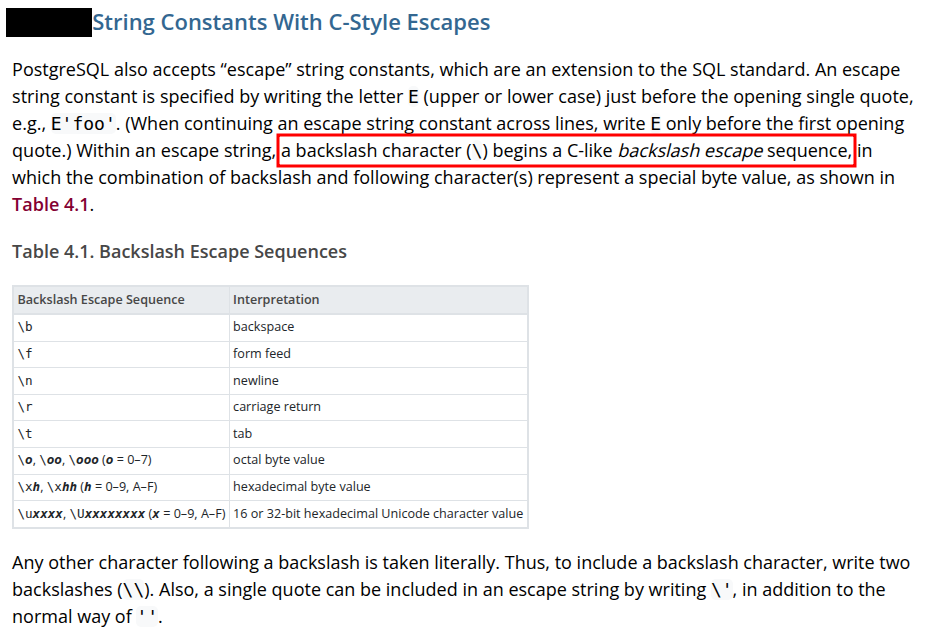Select the Backslash Escape Sequence column header

pyautogui.click(x=101, y=300)
